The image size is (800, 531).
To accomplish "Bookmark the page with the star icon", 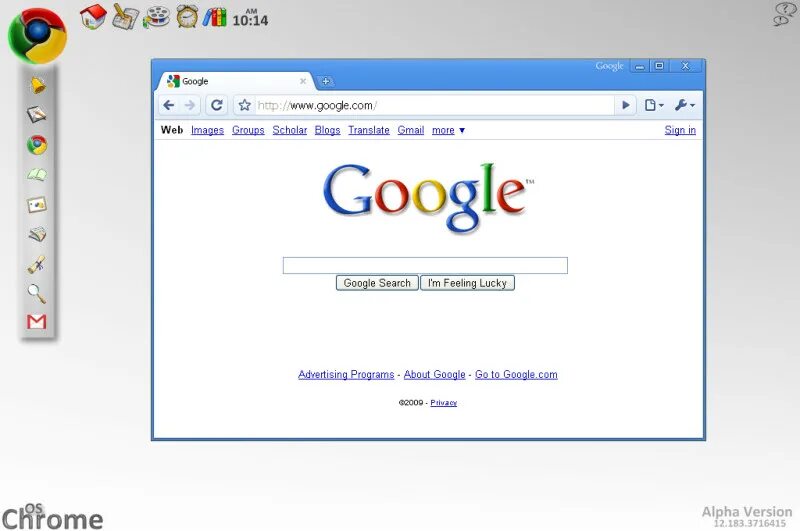I will coord(244,105).
